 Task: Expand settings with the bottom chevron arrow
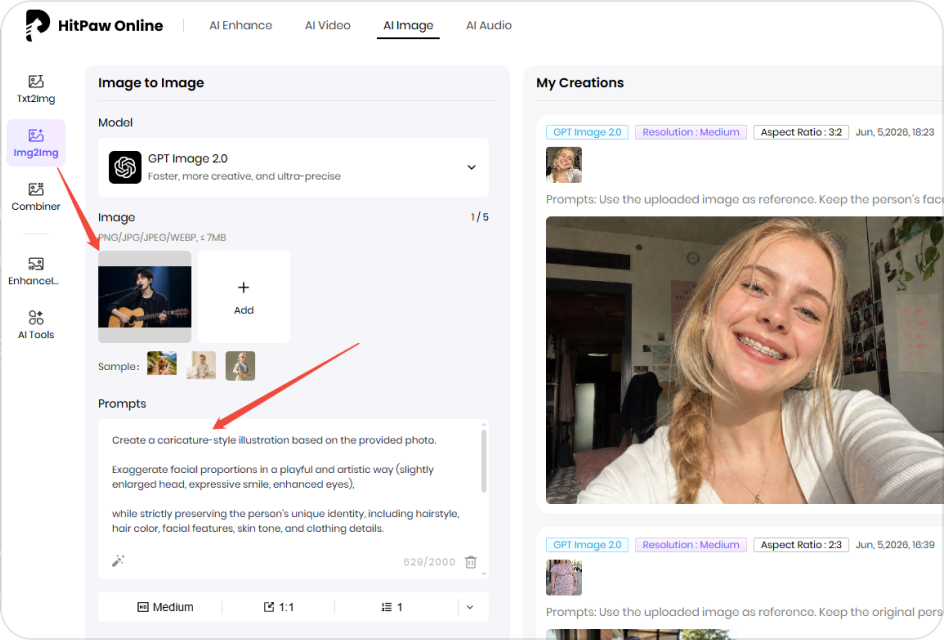(x=470, y=607)
